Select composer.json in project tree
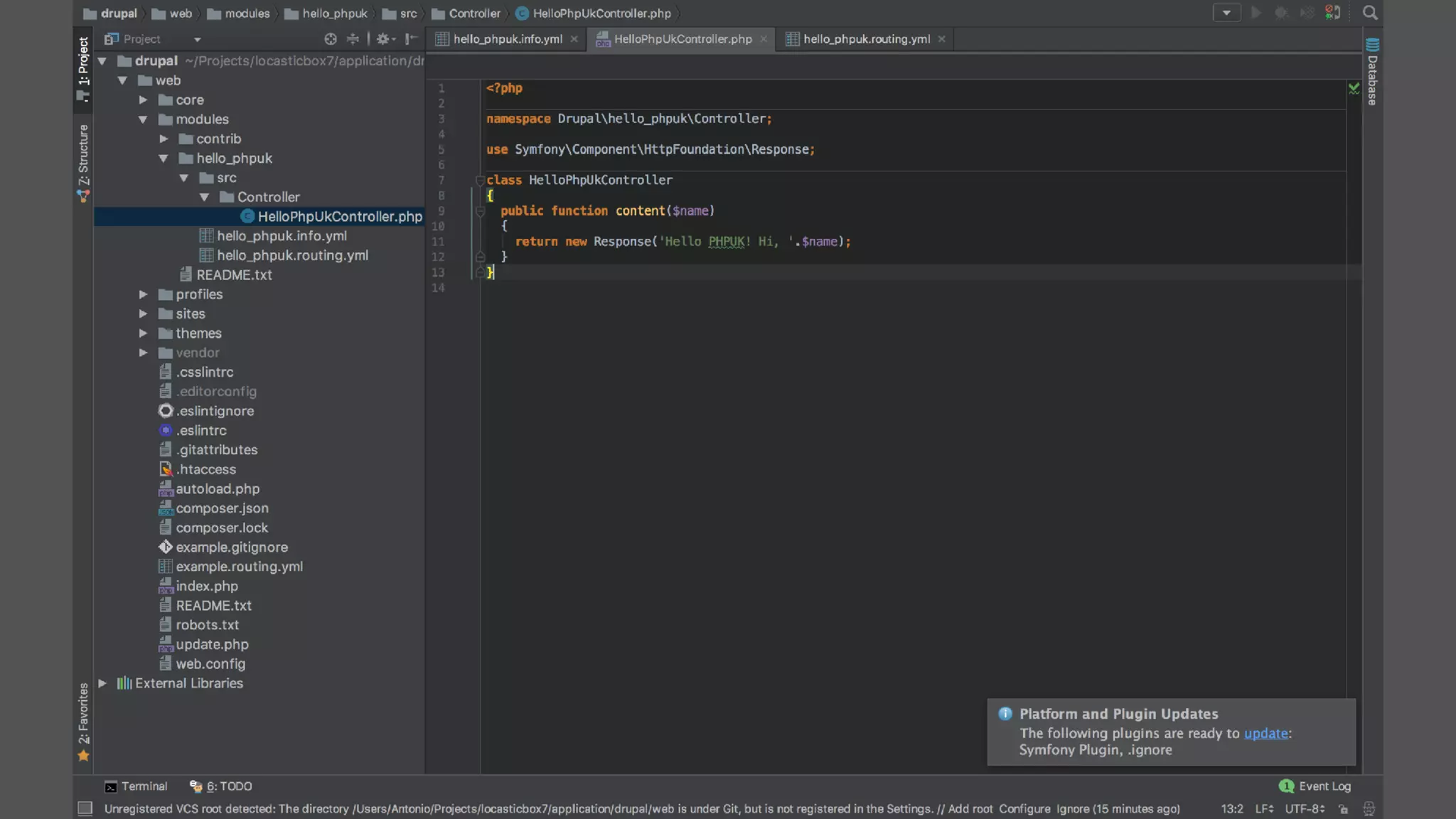The height and width of the screenshot is (819, 1456). 222,508
